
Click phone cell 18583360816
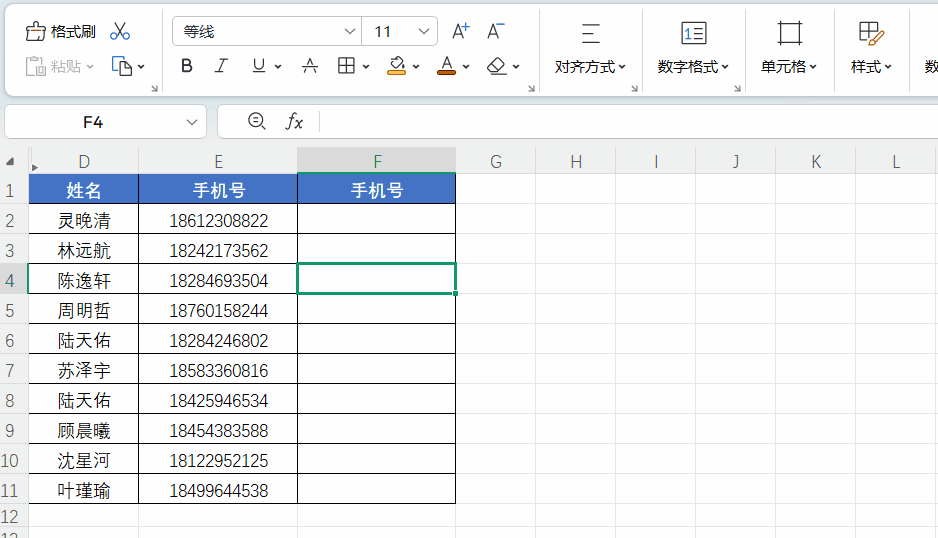[218, 370]
